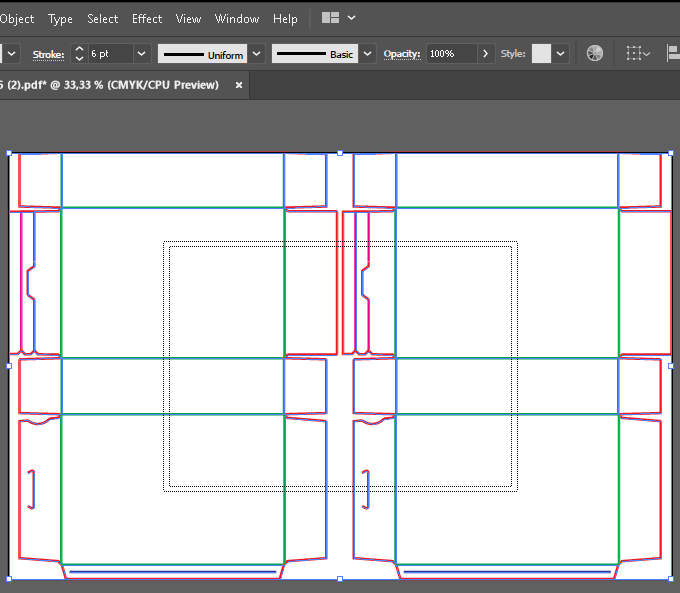Click the stroke weight stepper arrows
This screenshot has height=593, width=680.
(x=79, y=53)
